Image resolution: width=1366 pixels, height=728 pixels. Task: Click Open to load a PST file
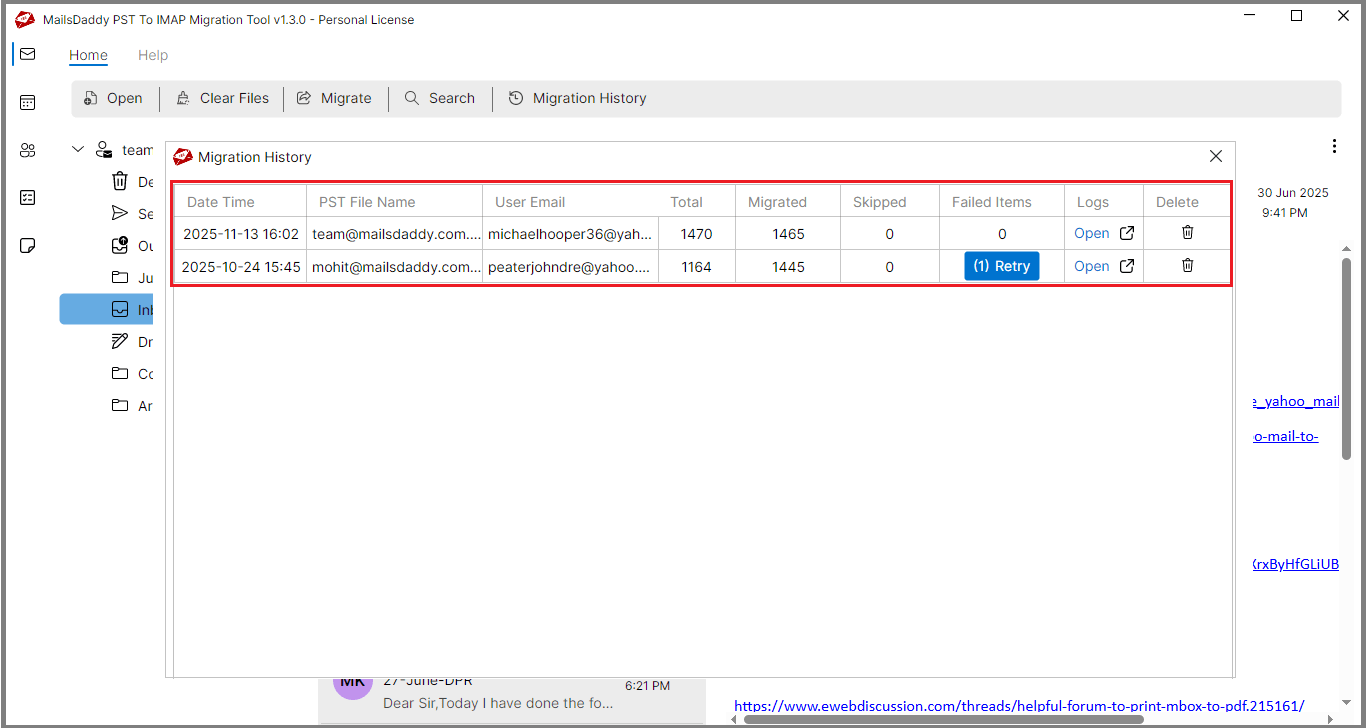tap(113, 98)
